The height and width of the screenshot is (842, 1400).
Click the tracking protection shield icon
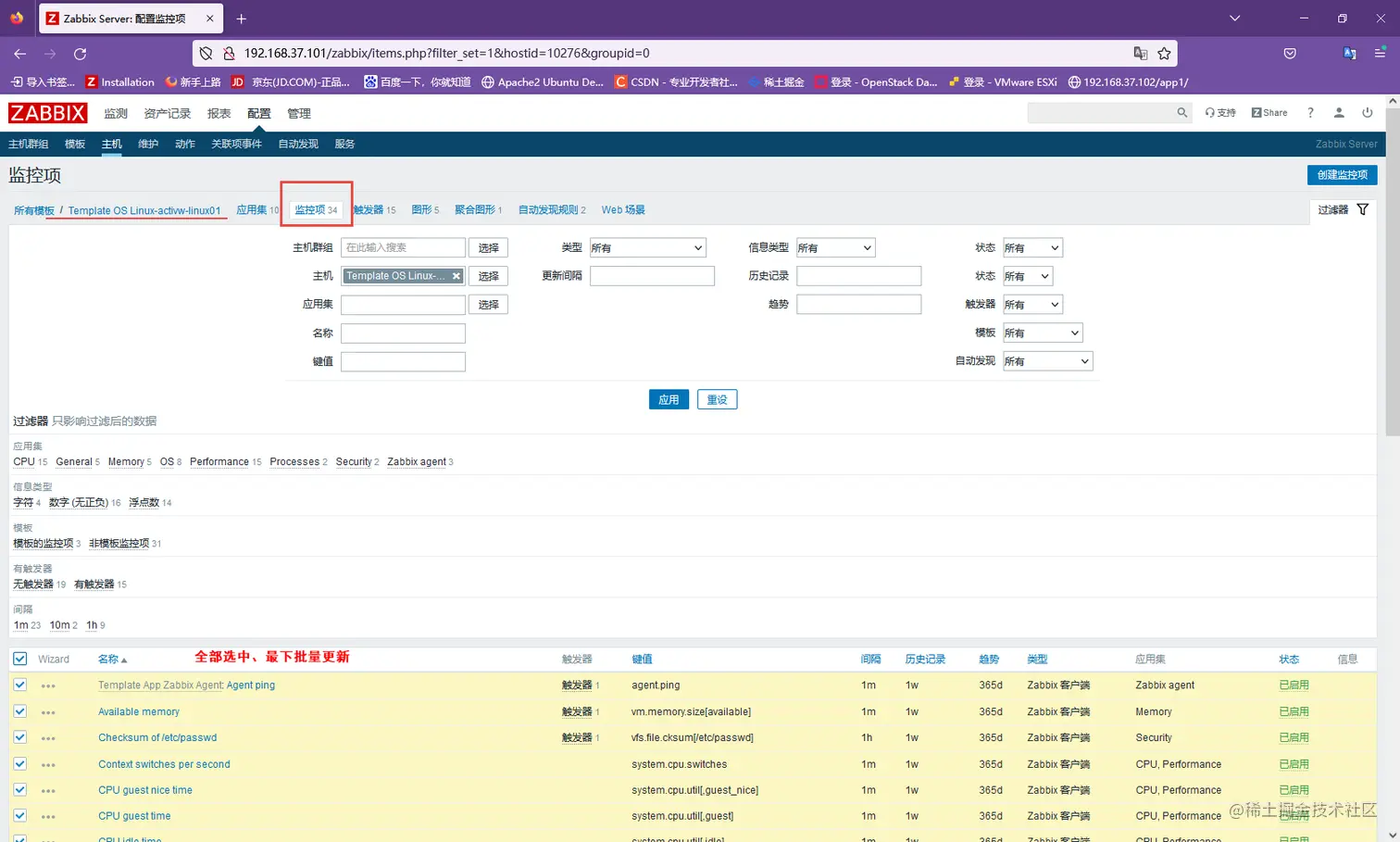pyautogui.click(x=206, y=54)
